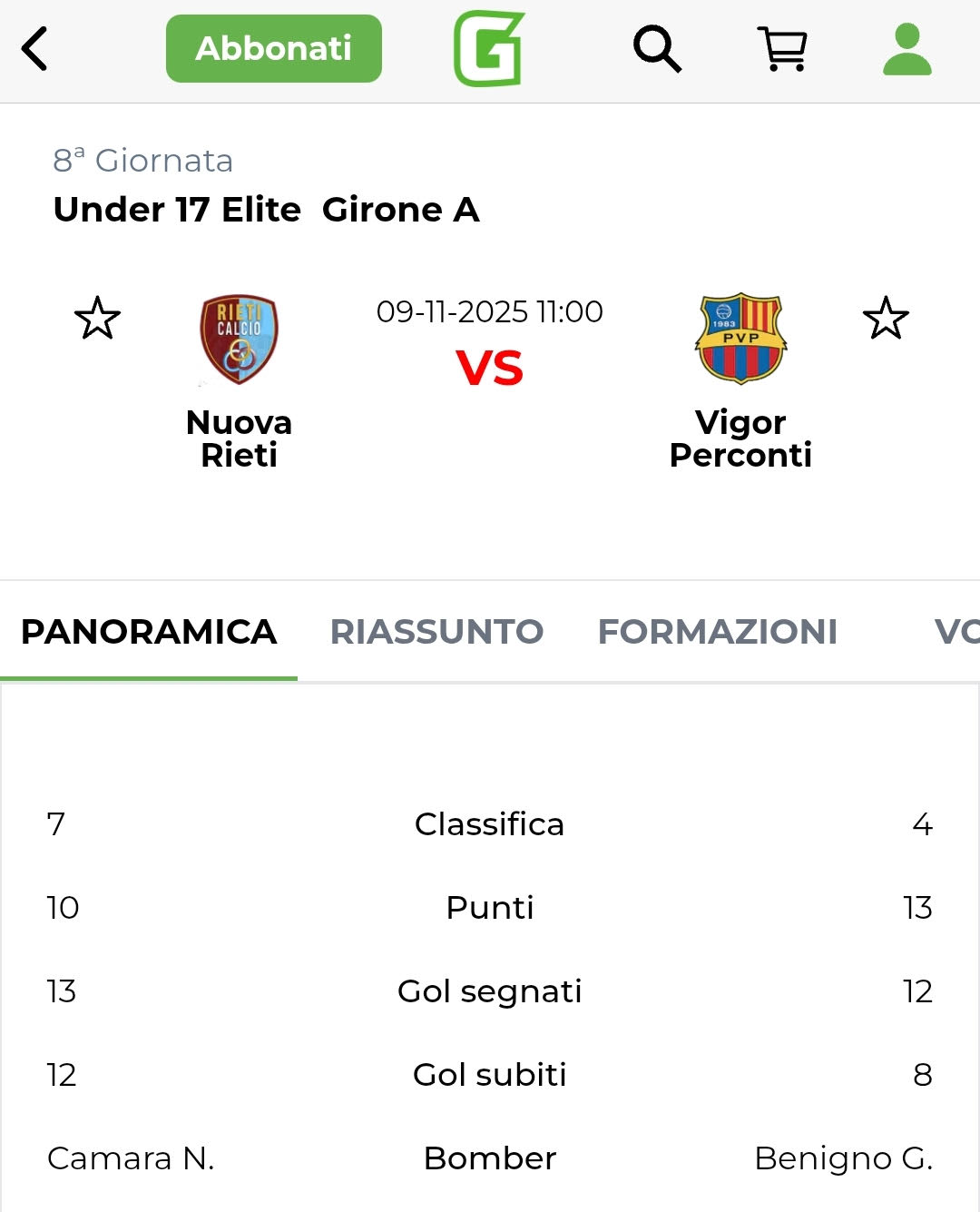Tap the back arrow icon
The height and width of the screenshot is (1212, 980).
click(x=34, y=49)
